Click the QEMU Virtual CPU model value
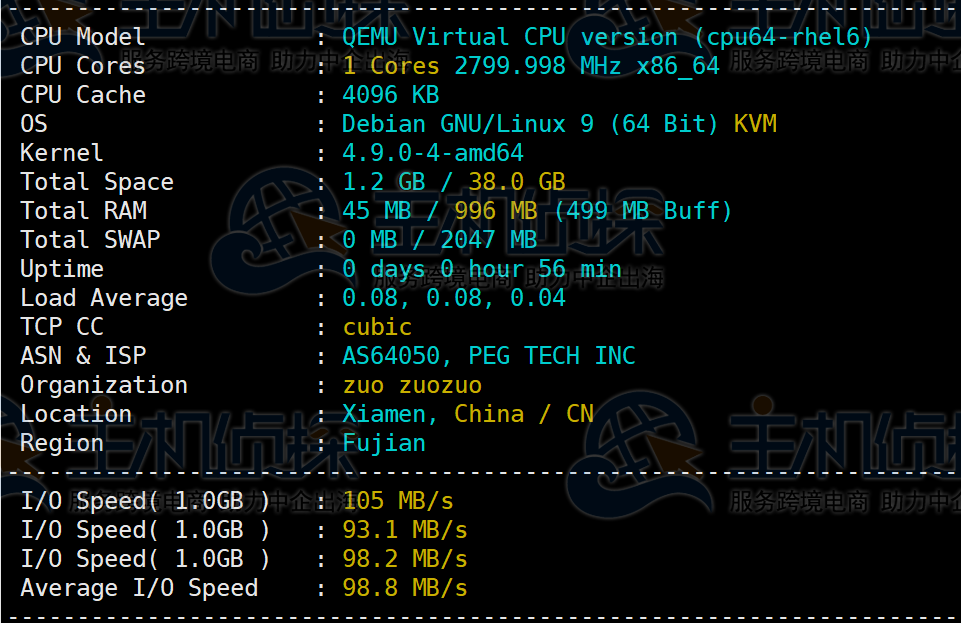Viewport: 961px width, 623px height. (607, 37)
